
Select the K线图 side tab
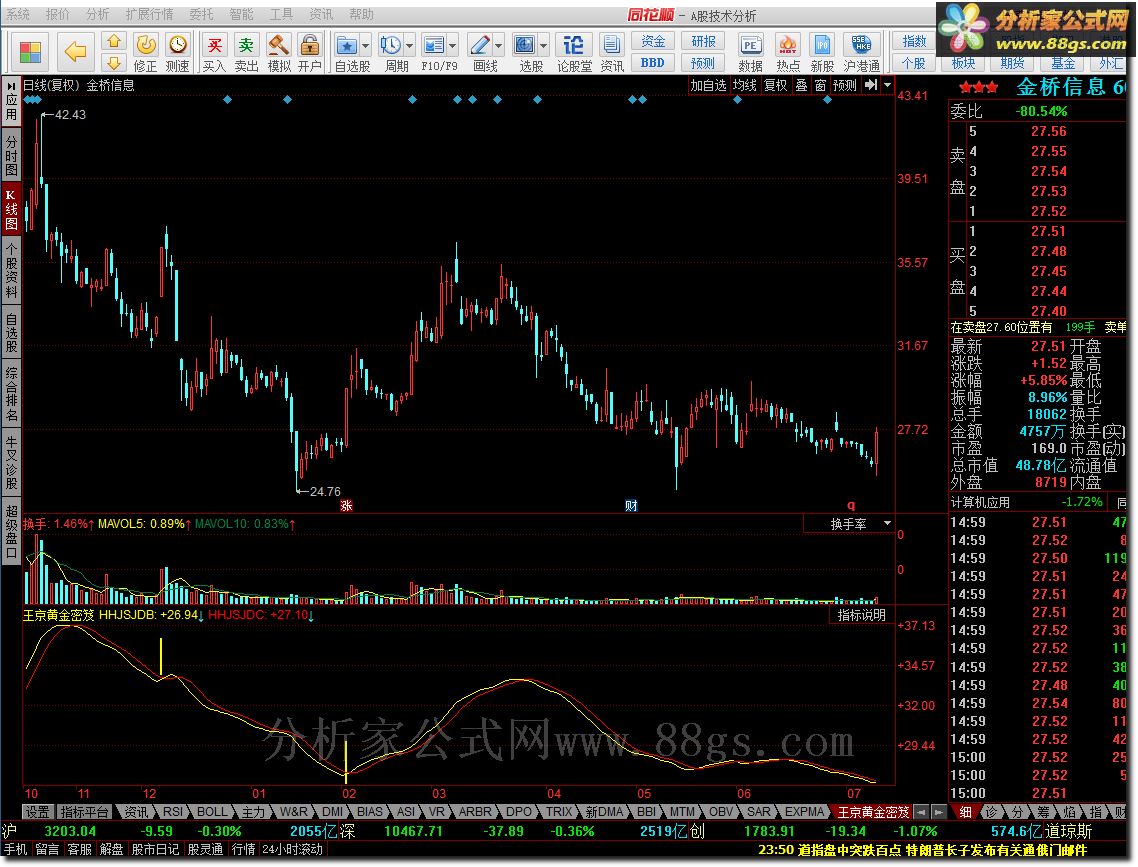click(12, 210)
